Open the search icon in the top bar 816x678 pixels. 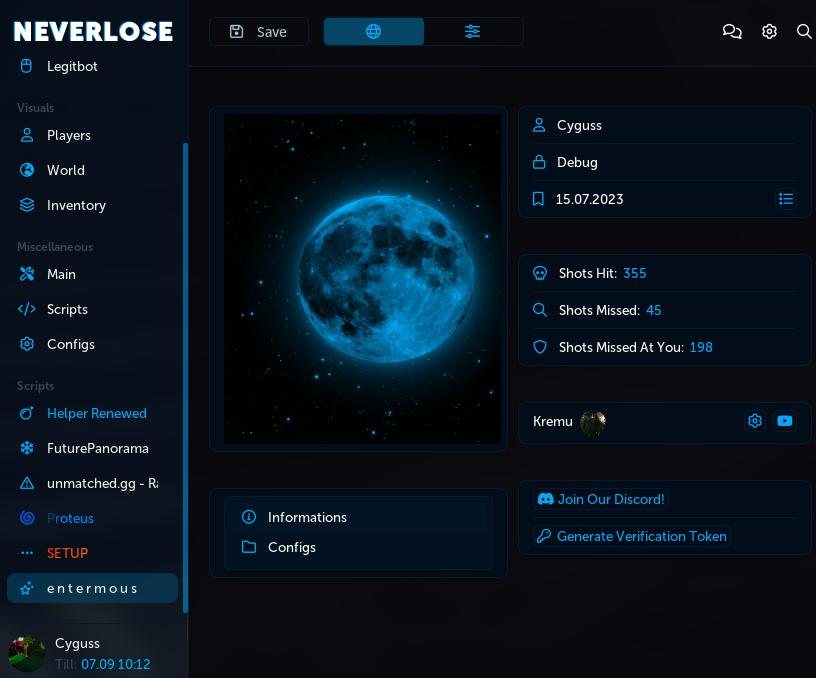tap(804, 31)
